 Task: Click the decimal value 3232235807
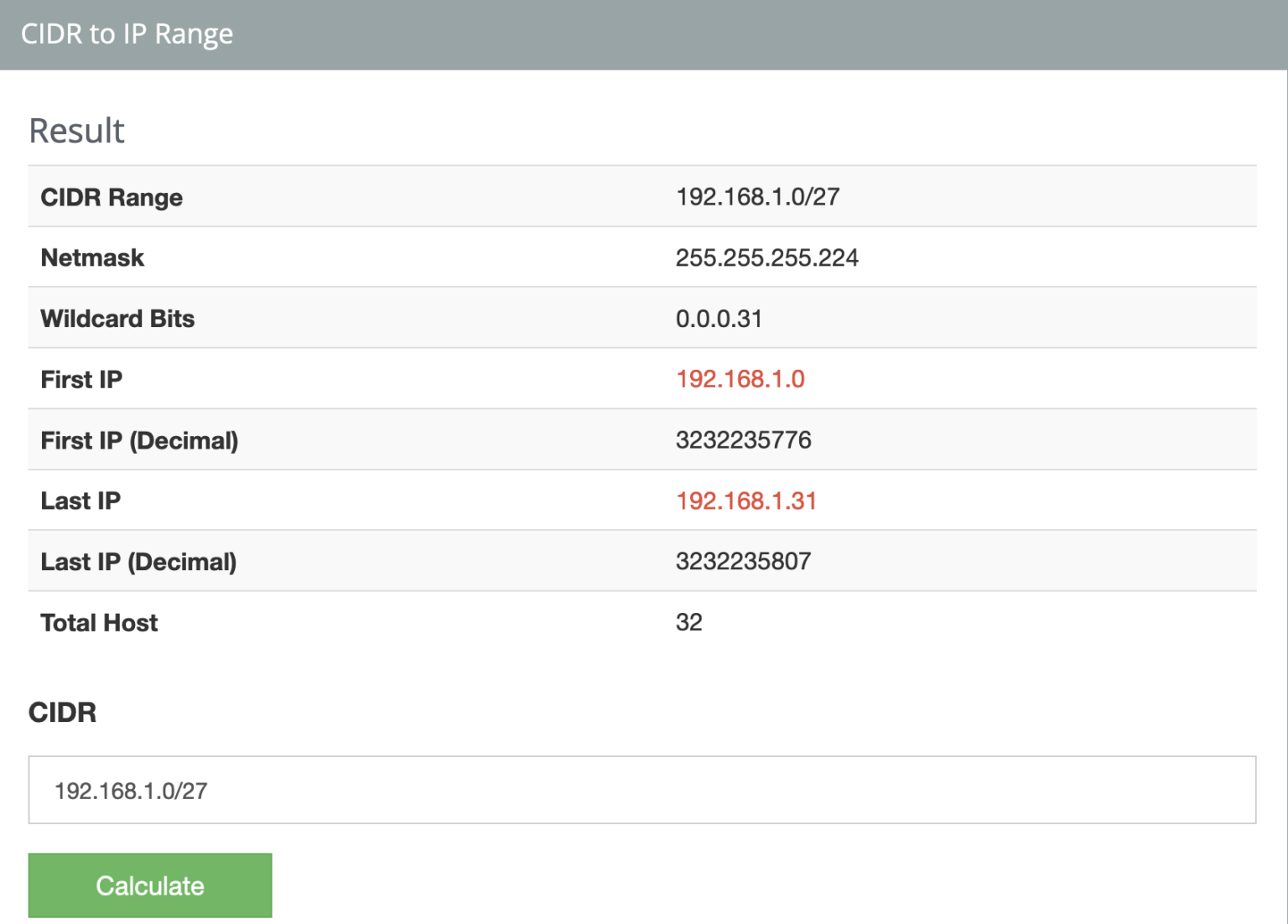[744, 561]
